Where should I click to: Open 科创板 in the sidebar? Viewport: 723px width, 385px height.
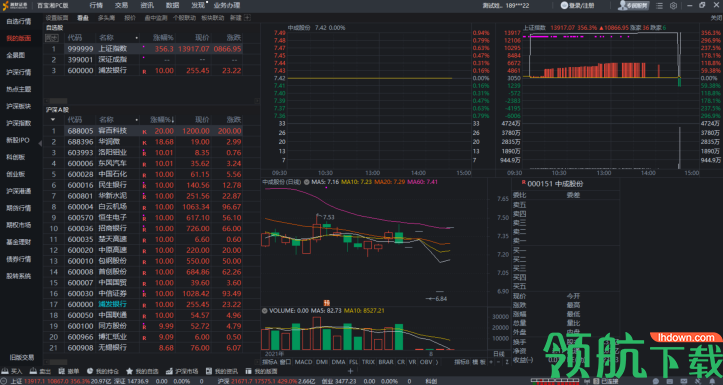[16, 157]
